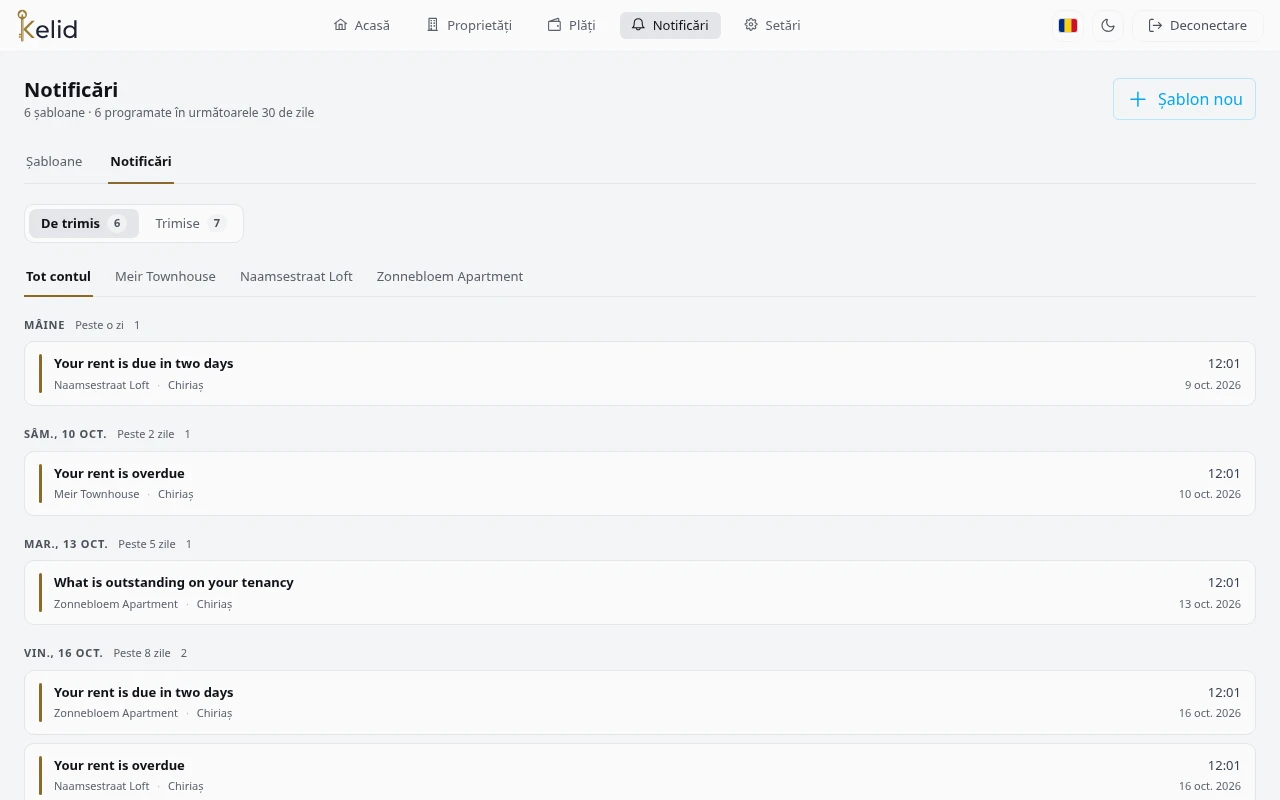Screen dimensions: 1280x800
Task: Open 'What is outstanding on your tenancy' card
Action: (640, 592)
